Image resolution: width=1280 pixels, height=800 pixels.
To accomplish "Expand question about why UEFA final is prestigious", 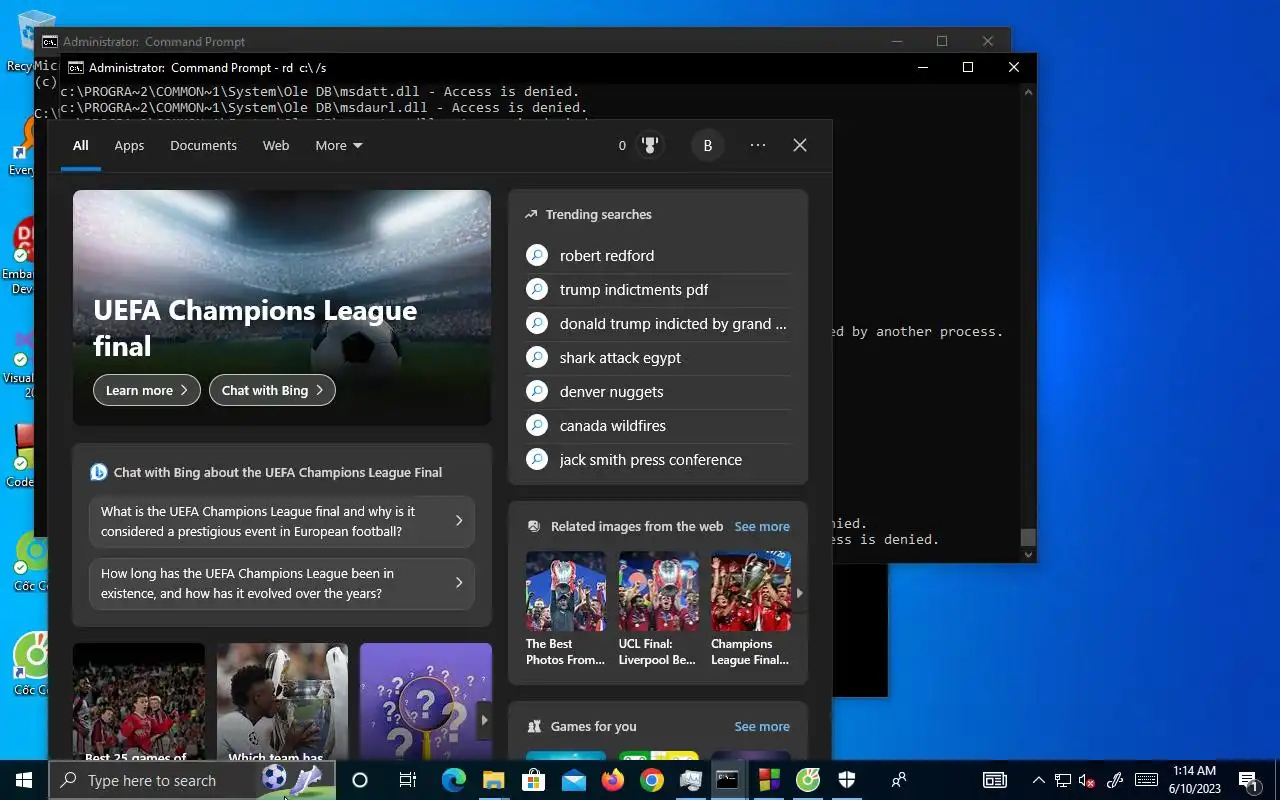I will [x=282, y=521].
